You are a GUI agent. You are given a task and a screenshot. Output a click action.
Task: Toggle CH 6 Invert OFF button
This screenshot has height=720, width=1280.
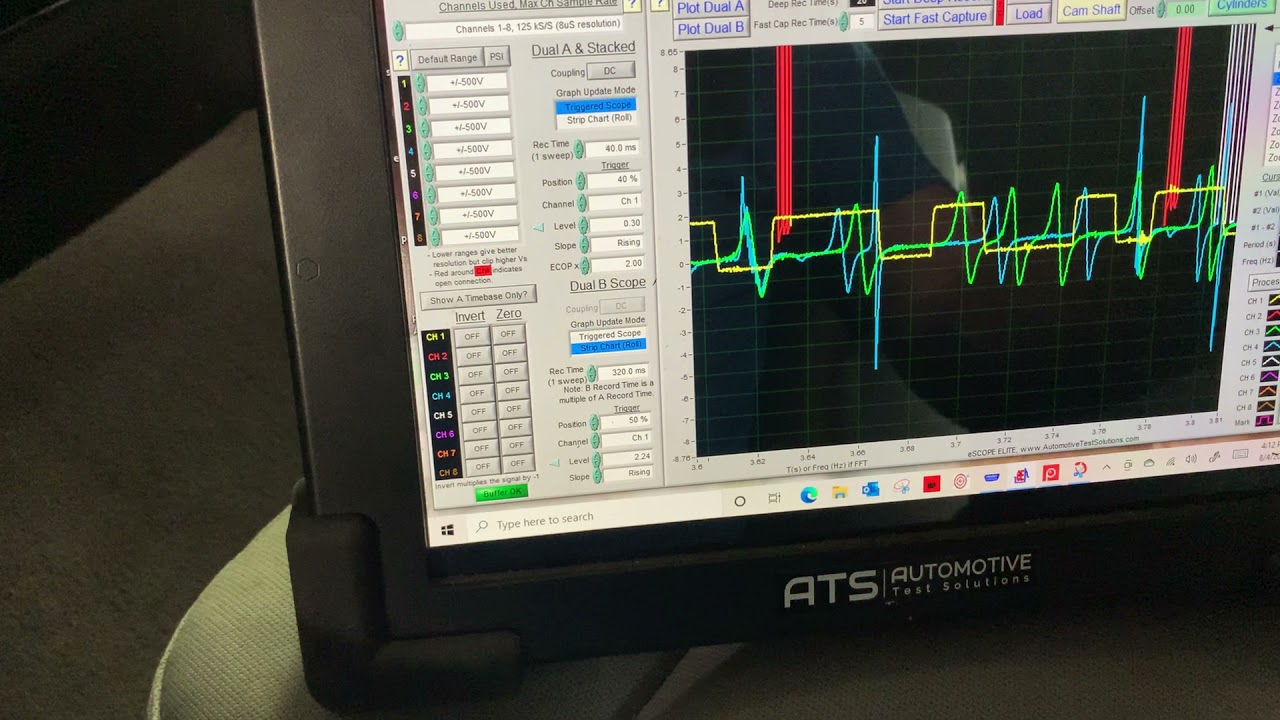click(479, 431)
